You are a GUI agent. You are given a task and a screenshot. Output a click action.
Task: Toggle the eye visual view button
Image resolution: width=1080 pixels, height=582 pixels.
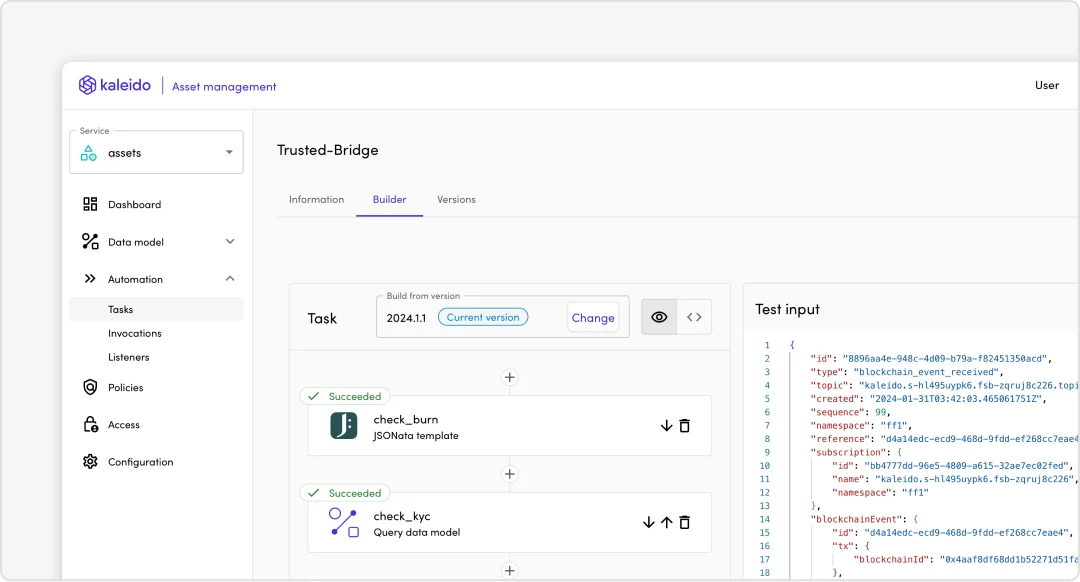(x=659, y=317)
